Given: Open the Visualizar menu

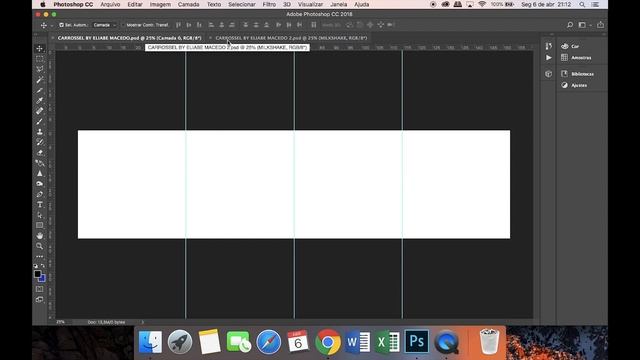Looking at the screenshot, I should (x=310, y=4).
